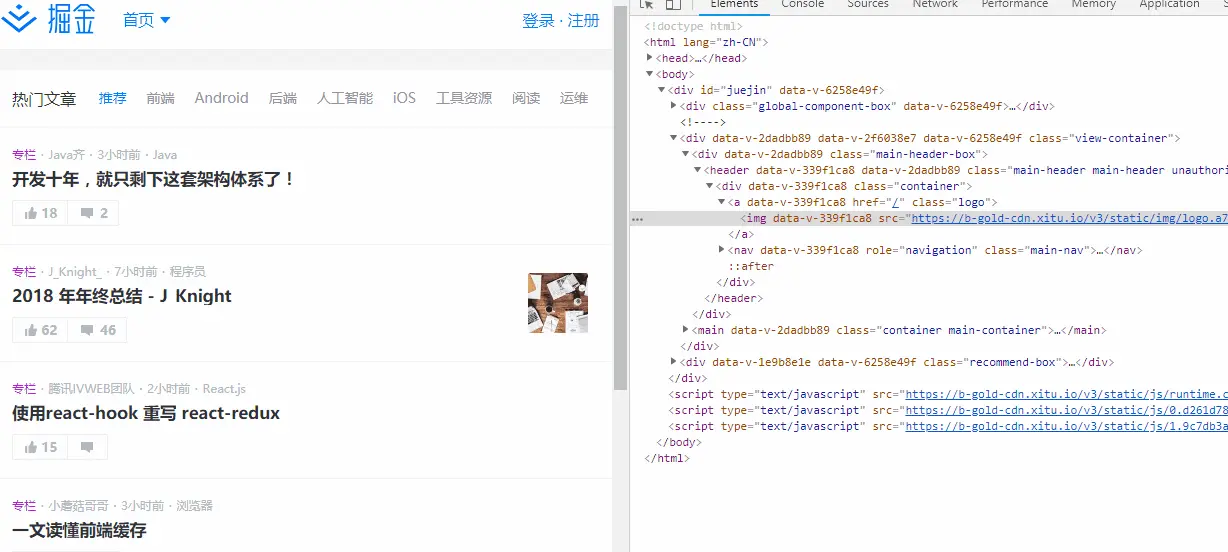Click the 登录 login link
The height and width of the screenshot is (552, 1228).
[538, 20]
